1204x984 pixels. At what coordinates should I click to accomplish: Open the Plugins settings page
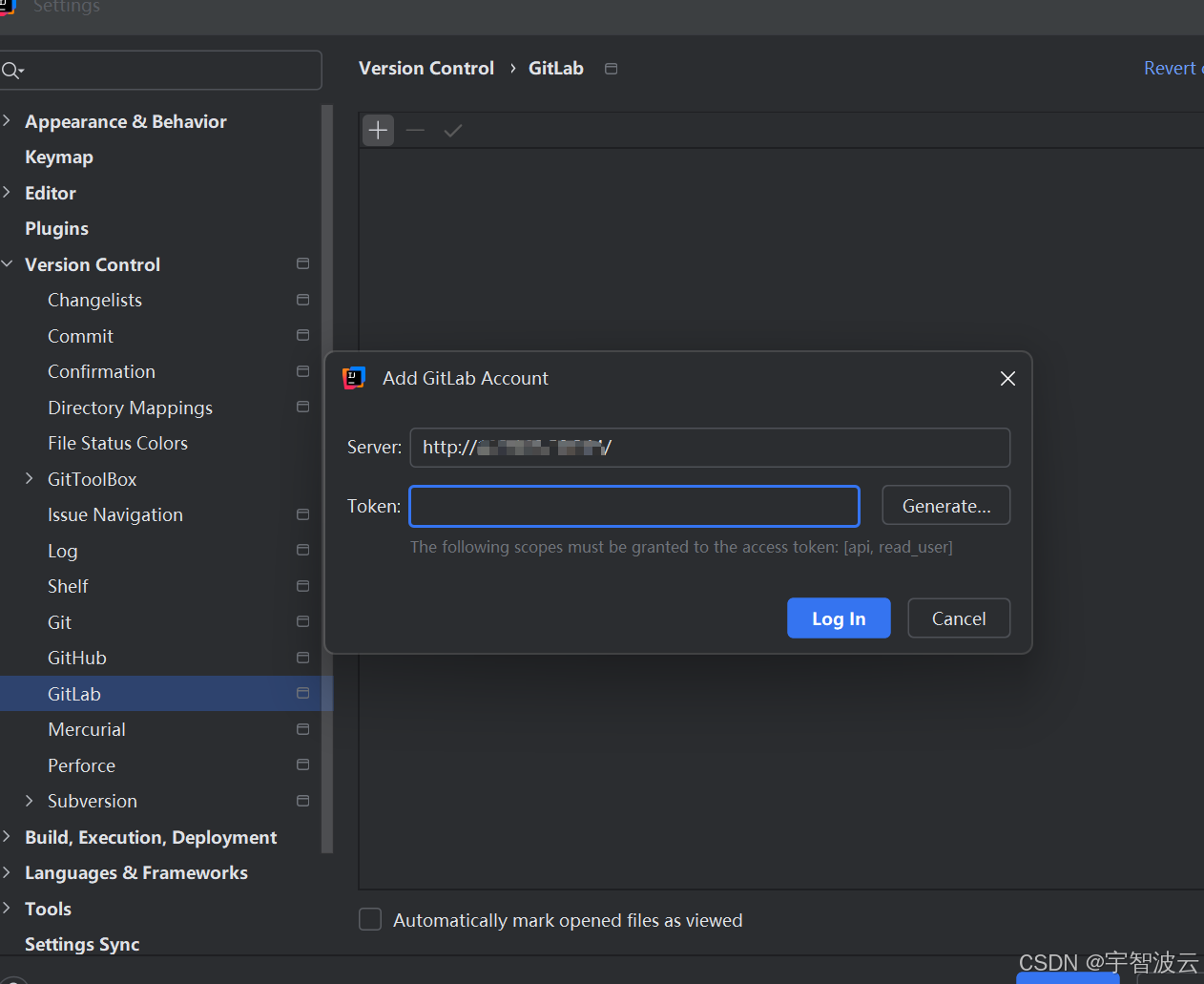click(x=56, y=229)
